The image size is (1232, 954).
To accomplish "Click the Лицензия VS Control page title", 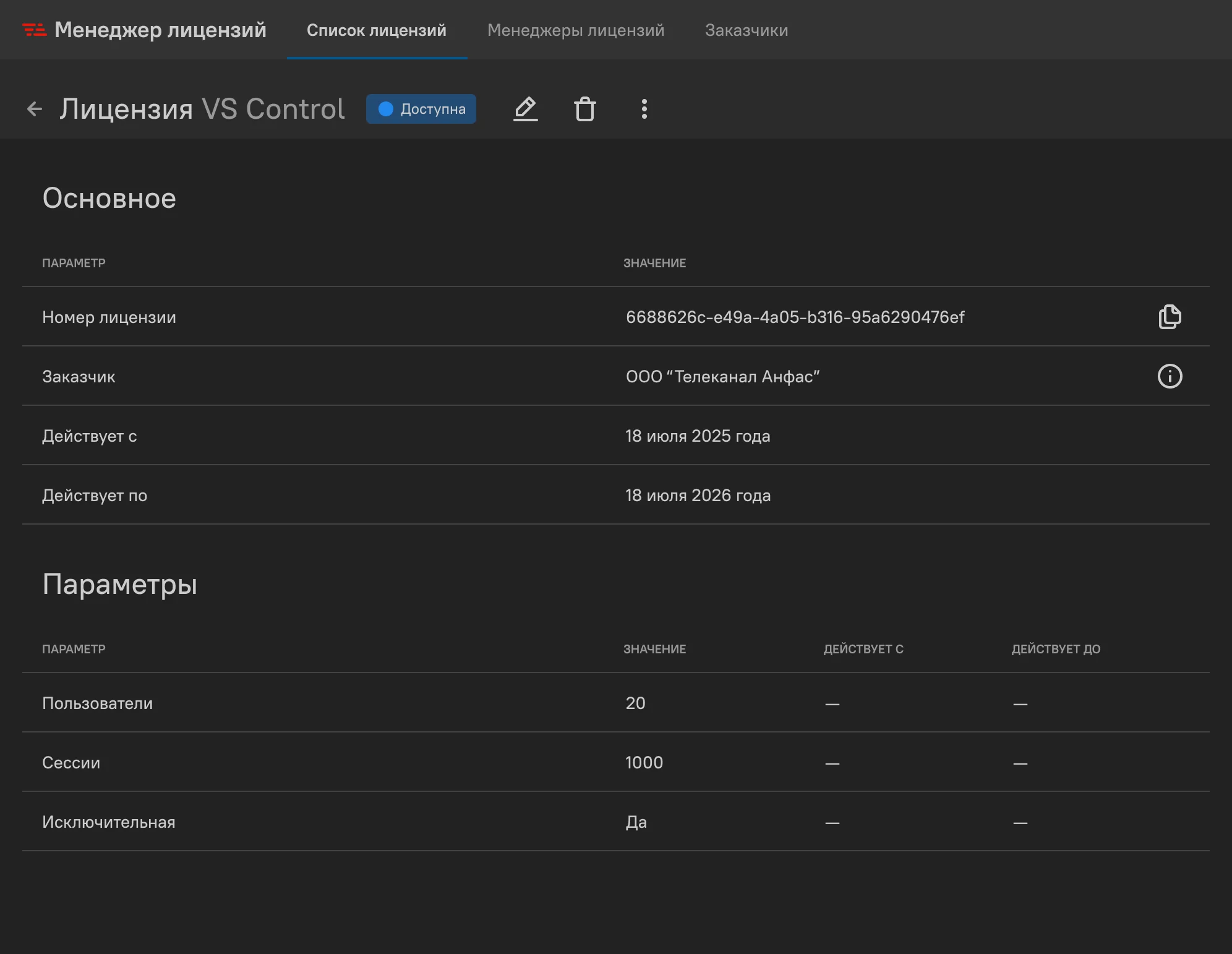I will [202, 109].
